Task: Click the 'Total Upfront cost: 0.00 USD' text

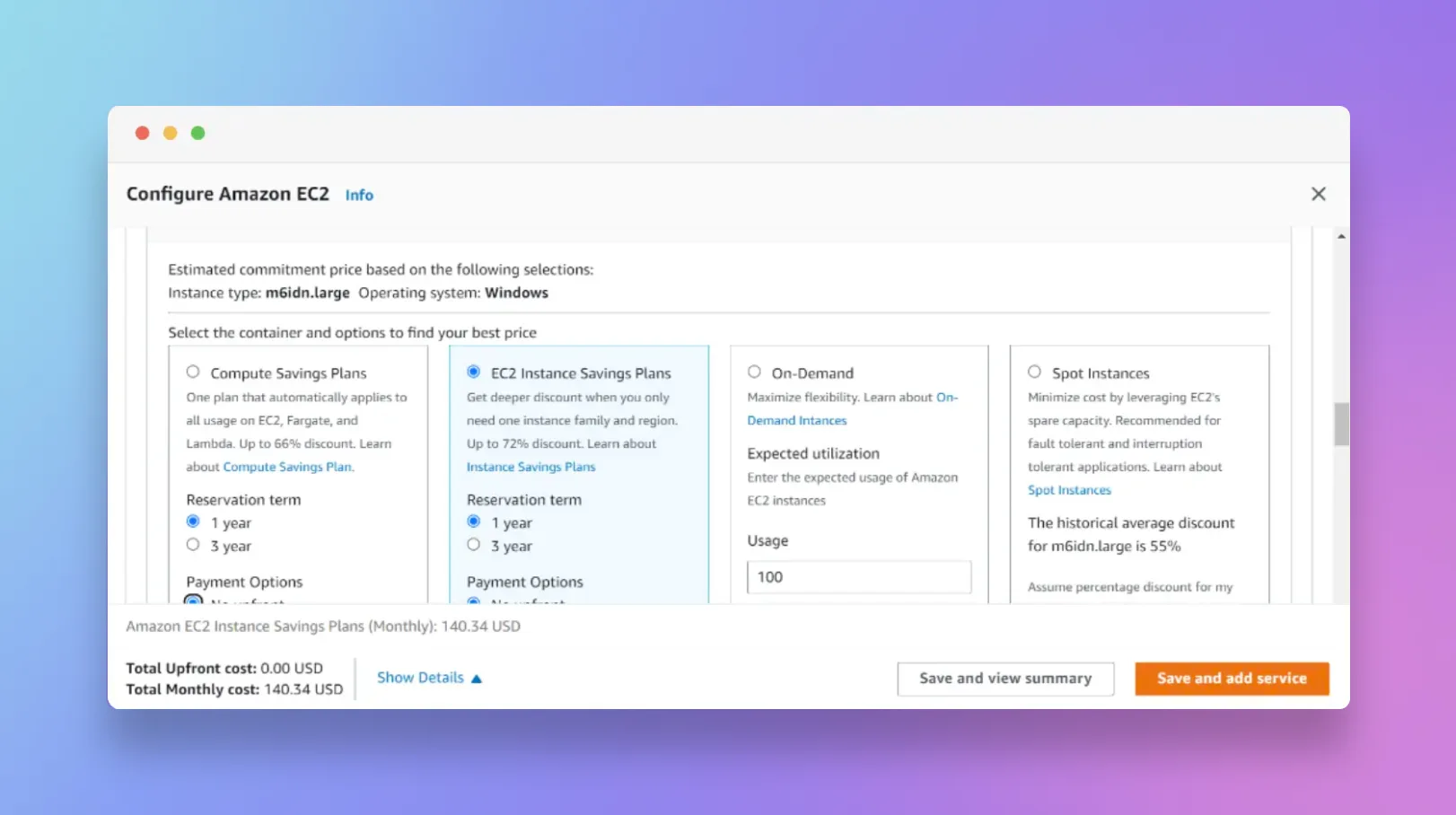Action: point(224,669)
